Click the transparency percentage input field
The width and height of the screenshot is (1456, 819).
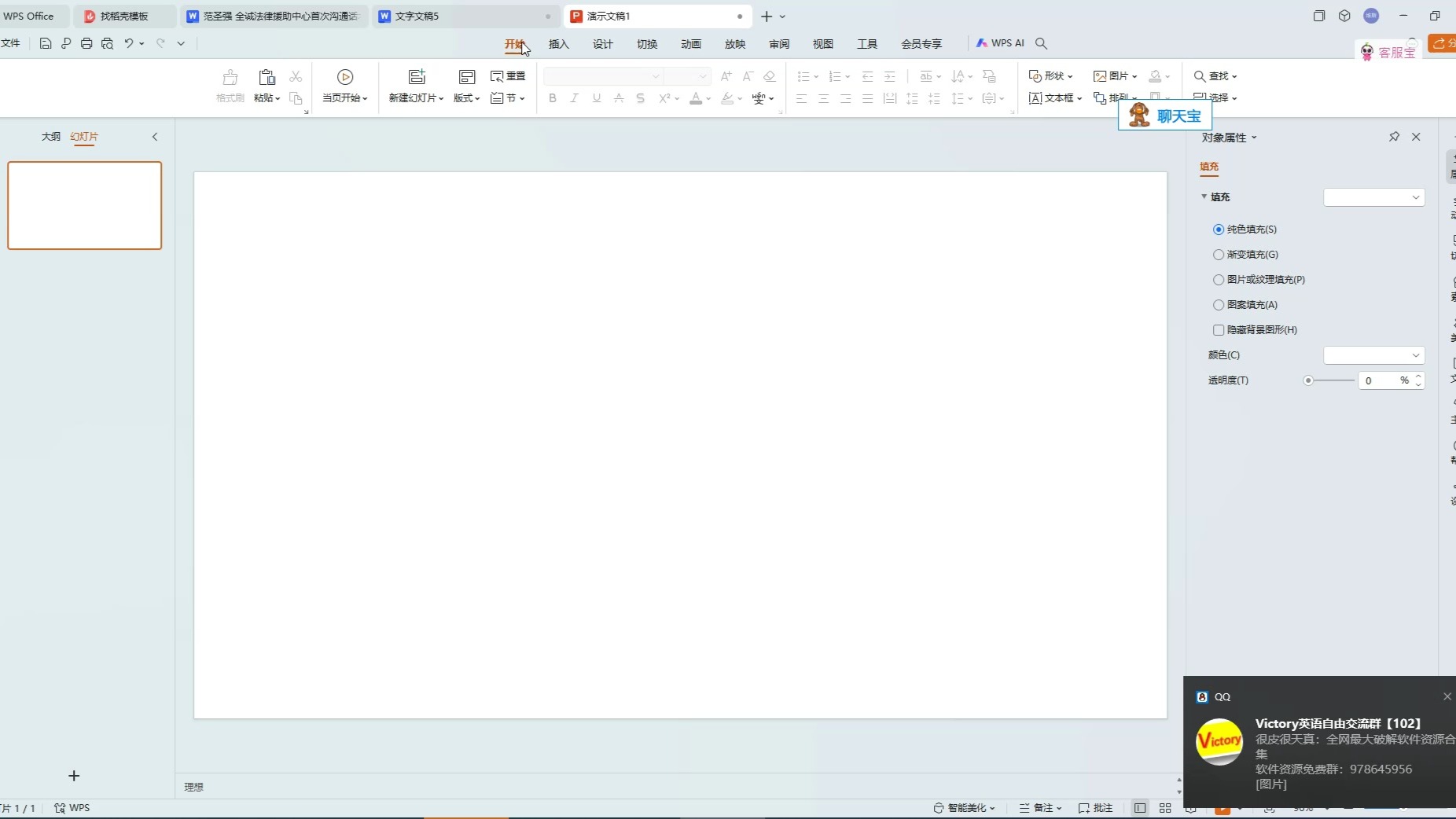(x=1385, y=380)
